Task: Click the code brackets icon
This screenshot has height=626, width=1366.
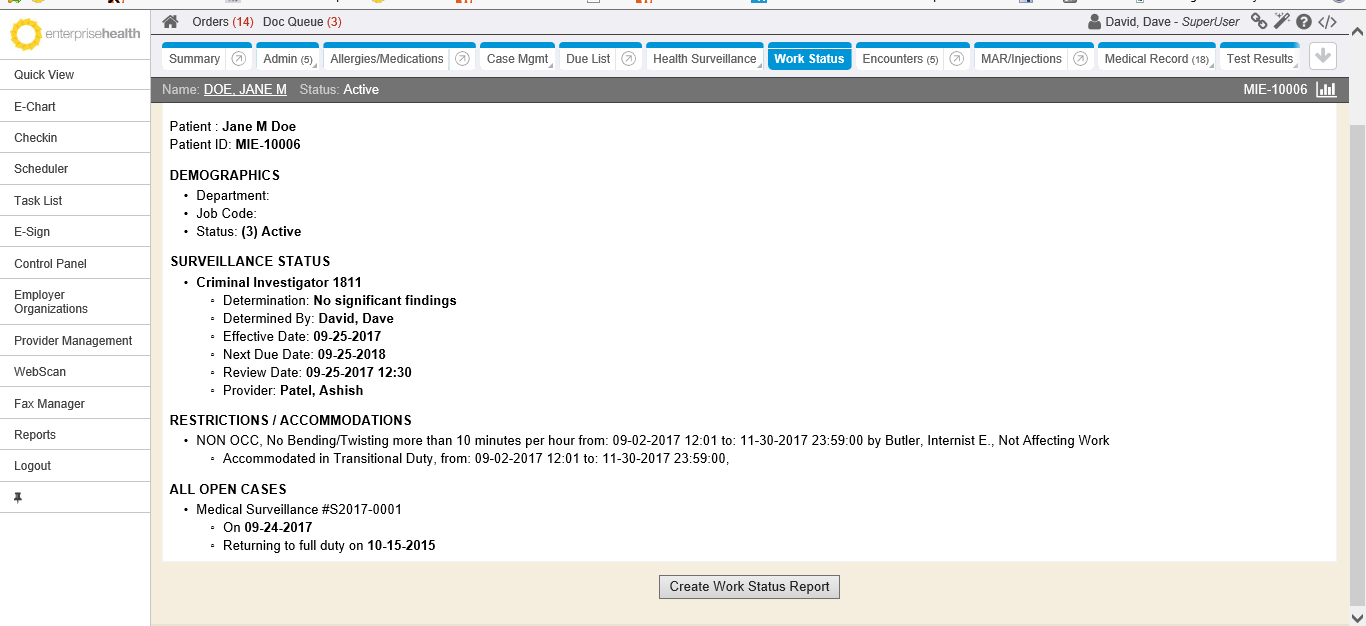Action: pos(1327,22)
